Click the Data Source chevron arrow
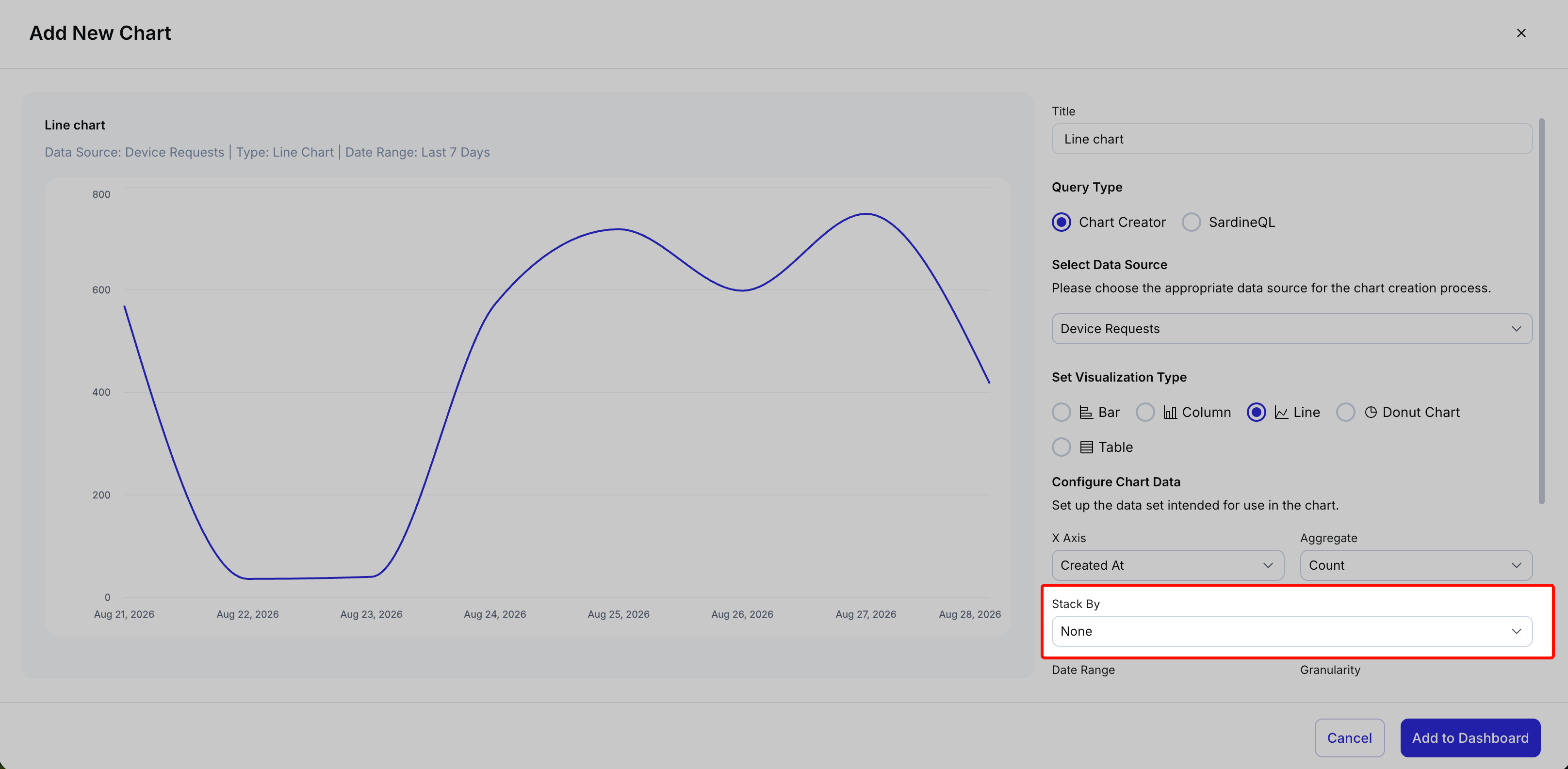 click(1516, 329)
